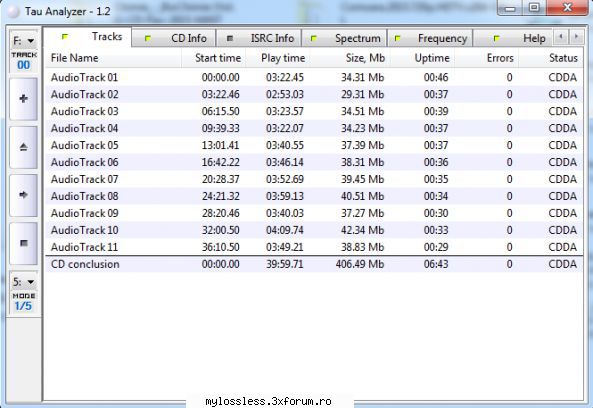Screen dimensions: 593x408
Task: Select the AudioTrack 10 row
Action: tap(314, 230)
